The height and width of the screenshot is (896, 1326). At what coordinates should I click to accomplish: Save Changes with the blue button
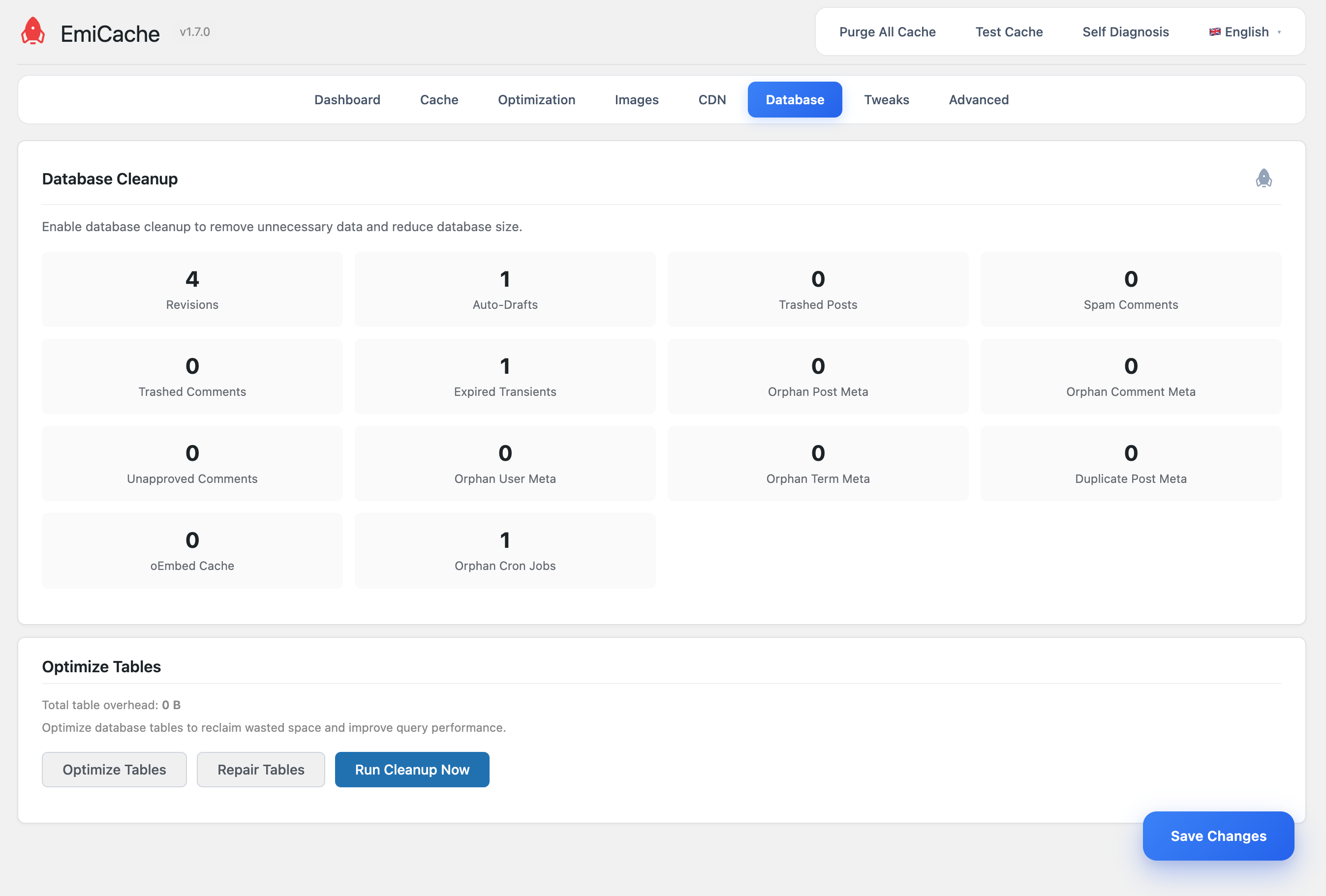pyautogui.click(x=1218, y=836)
